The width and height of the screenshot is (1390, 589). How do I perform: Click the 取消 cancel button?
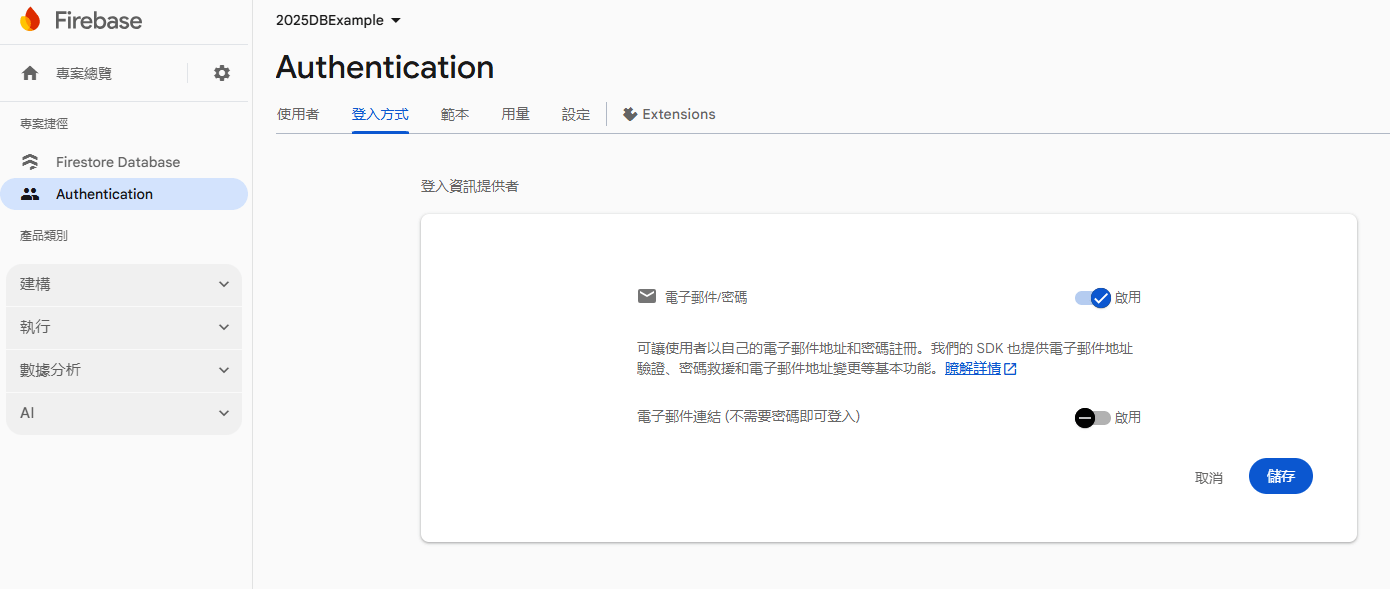tap(1209, 478)
